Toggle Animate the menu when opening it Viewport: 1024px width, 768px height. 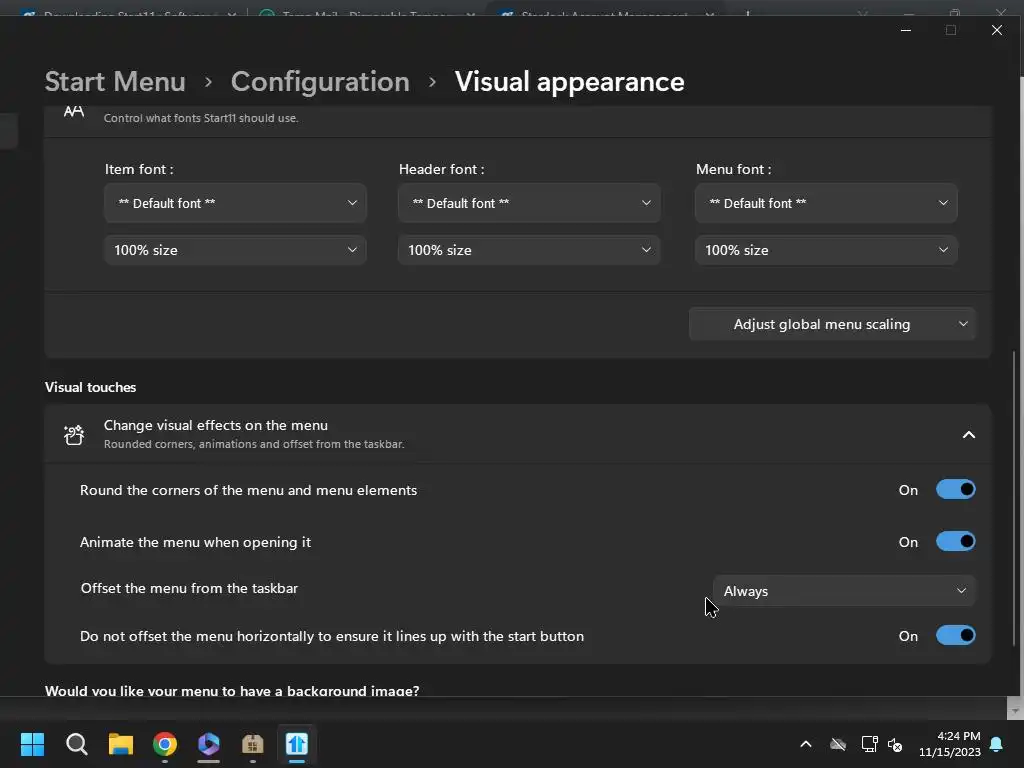point(955,541)
